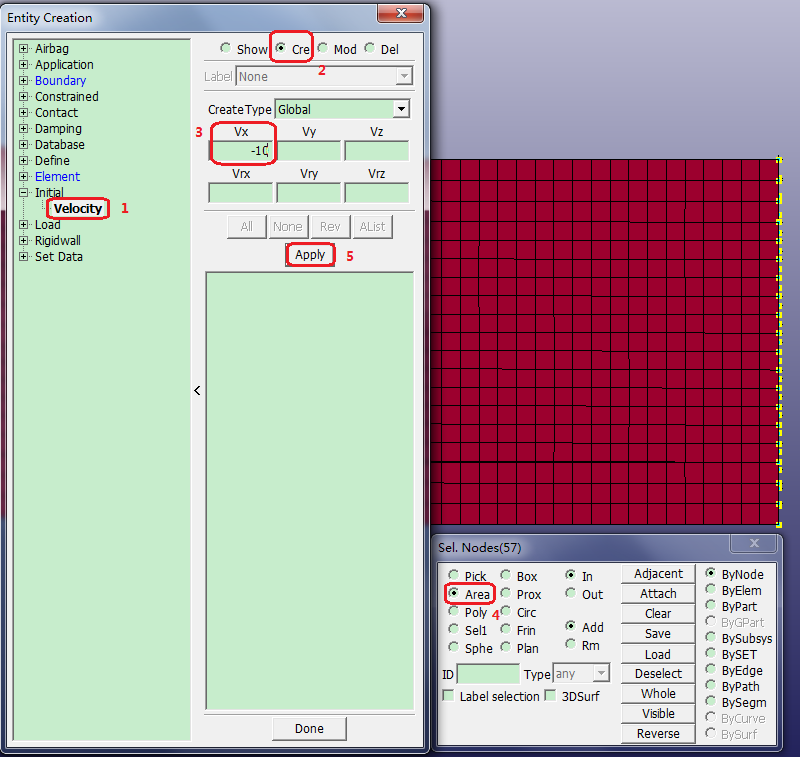This screenshot has height=757, width=800.
Task: Expand the Airbag tree node
Action: click(x=24, y=49)
